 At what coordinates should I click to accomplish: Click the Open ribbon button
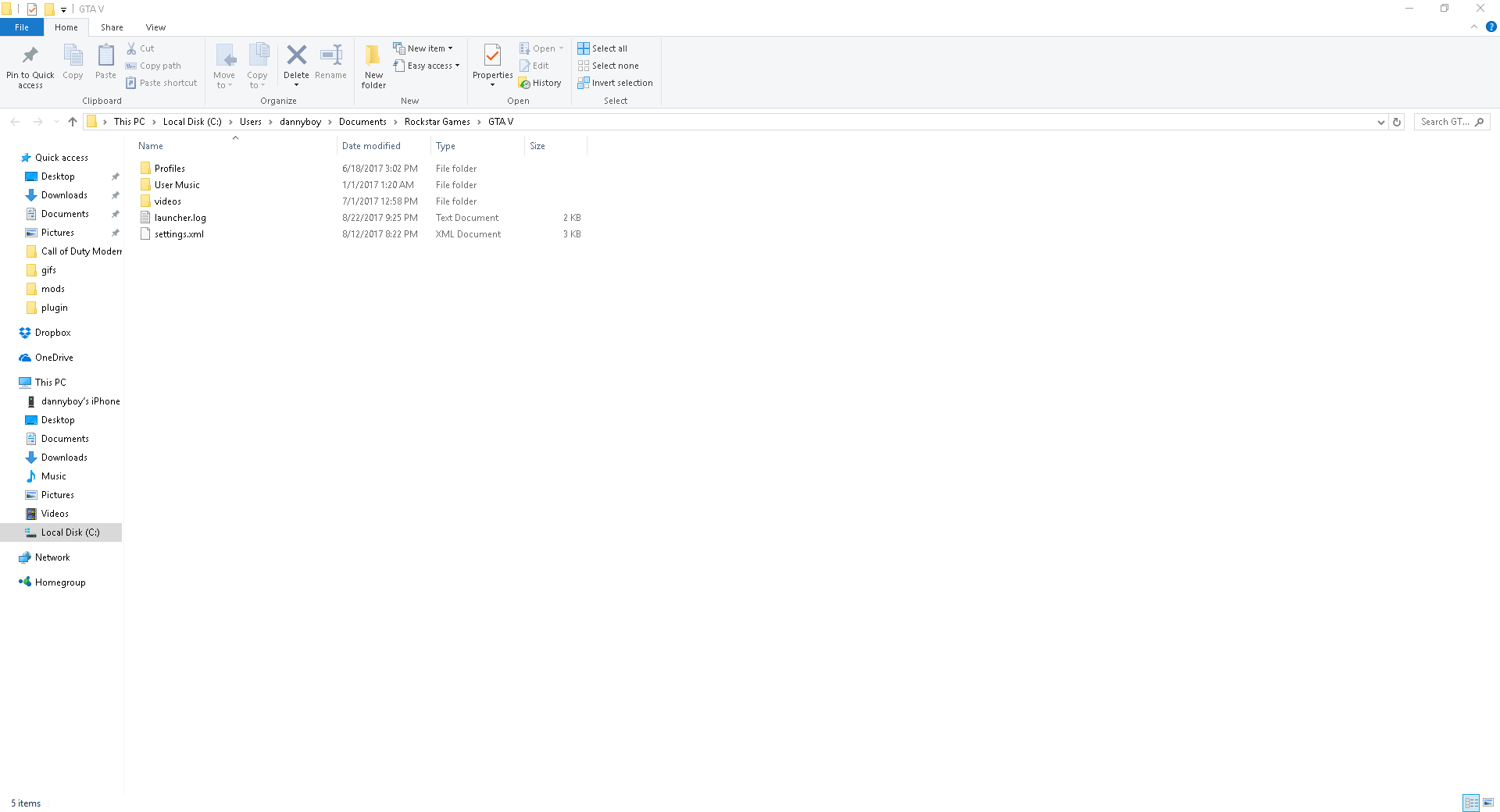point(541,48)
